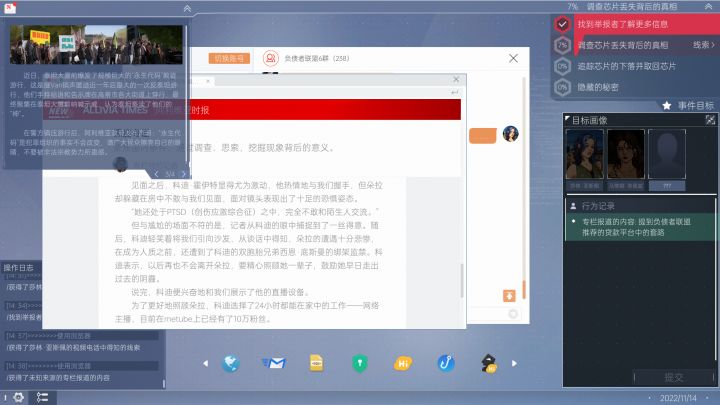Open the green shield password cracker app

pyautogui.click(x=360, y=363)
